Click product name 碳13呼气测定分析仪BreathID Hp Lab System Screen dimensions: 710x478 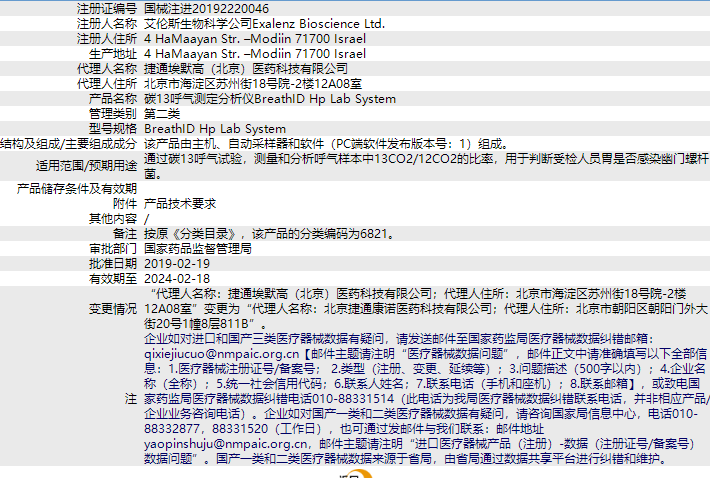270,99
